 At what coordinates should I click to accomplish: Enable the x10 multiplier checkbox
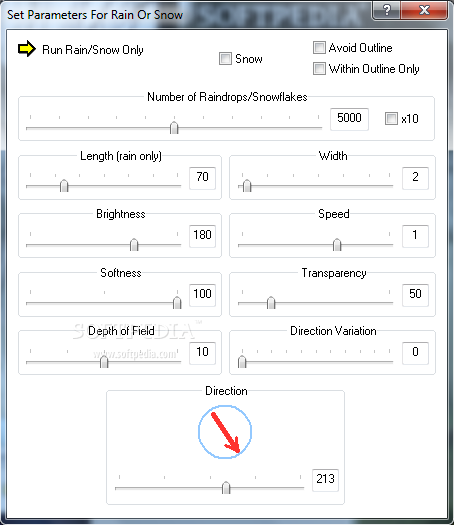[x=391, y=119]
